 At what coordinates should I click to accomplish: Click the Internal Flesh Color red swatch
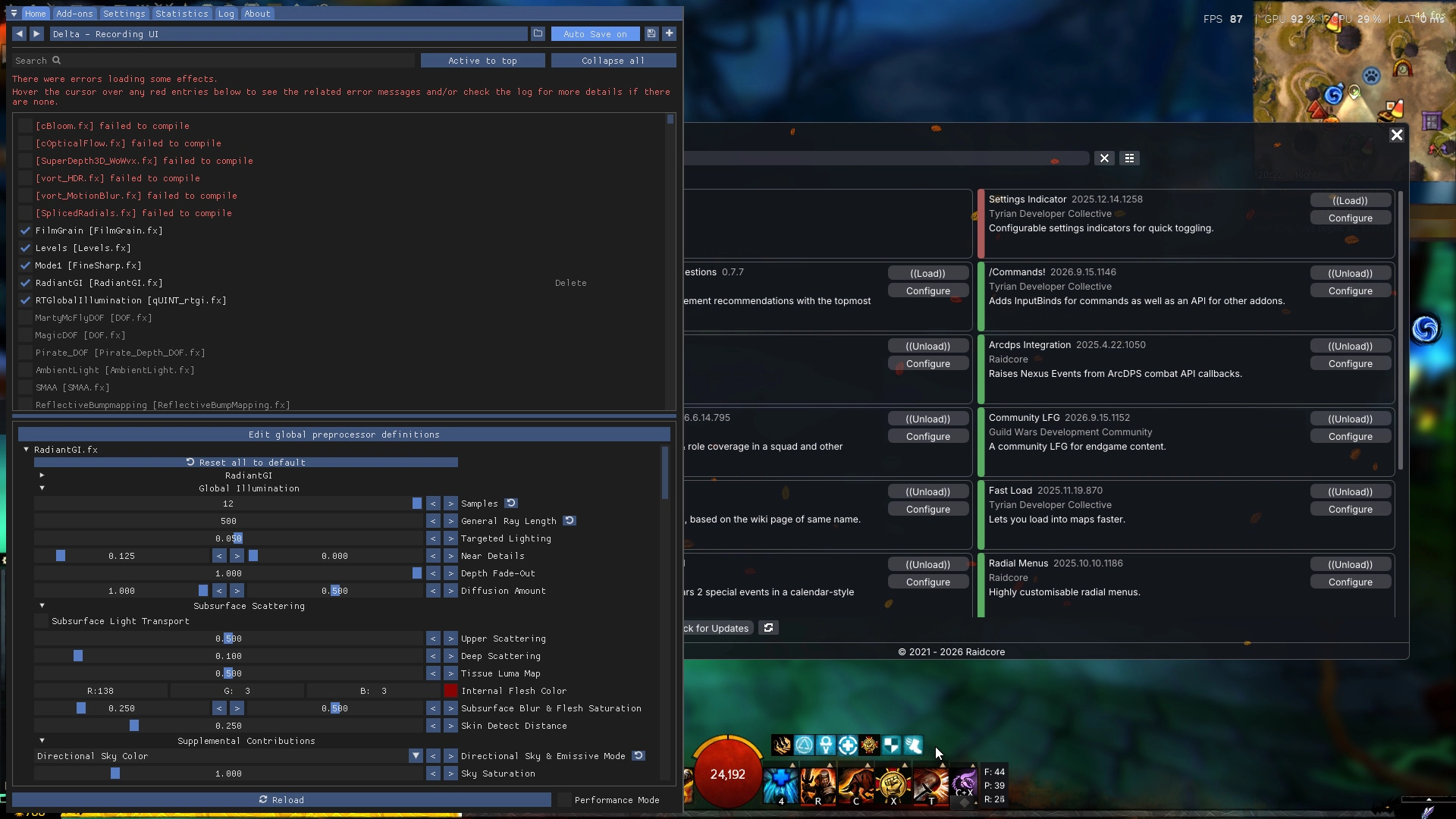450,691
